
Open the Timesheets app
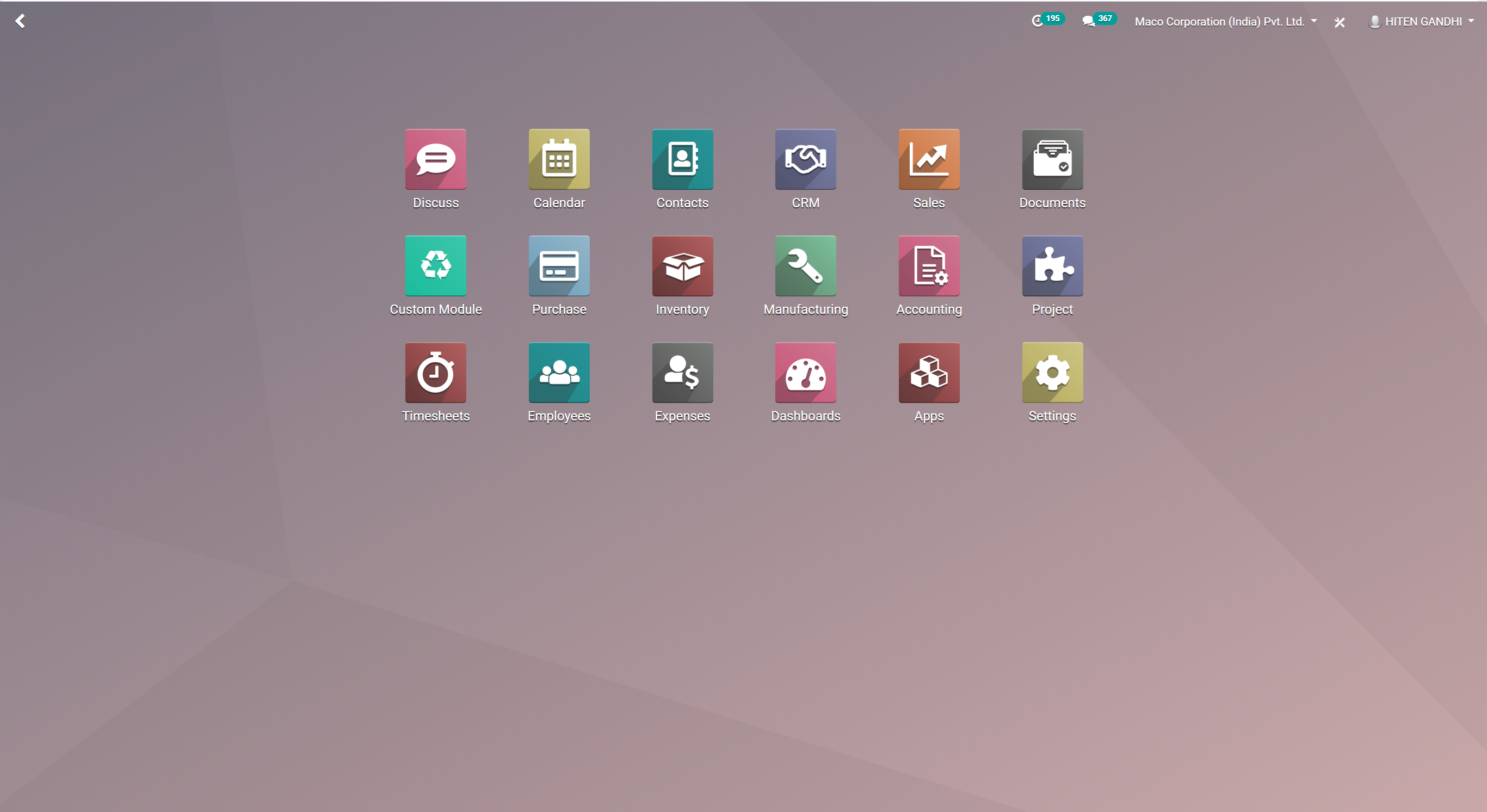435,373
